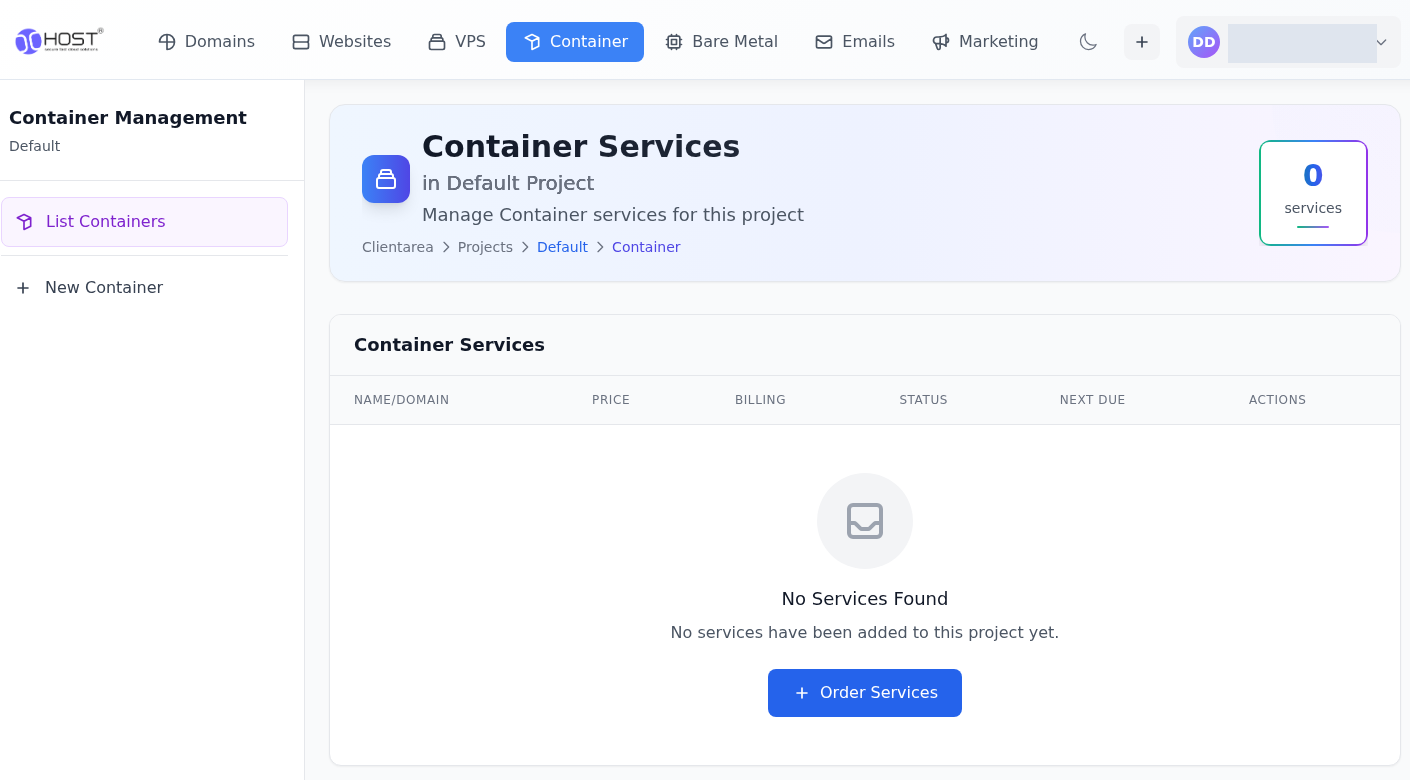Click the NEXT DUE column header
Image resolution: width=1410 pixels, height=780 pixels.
[1092, 400]
